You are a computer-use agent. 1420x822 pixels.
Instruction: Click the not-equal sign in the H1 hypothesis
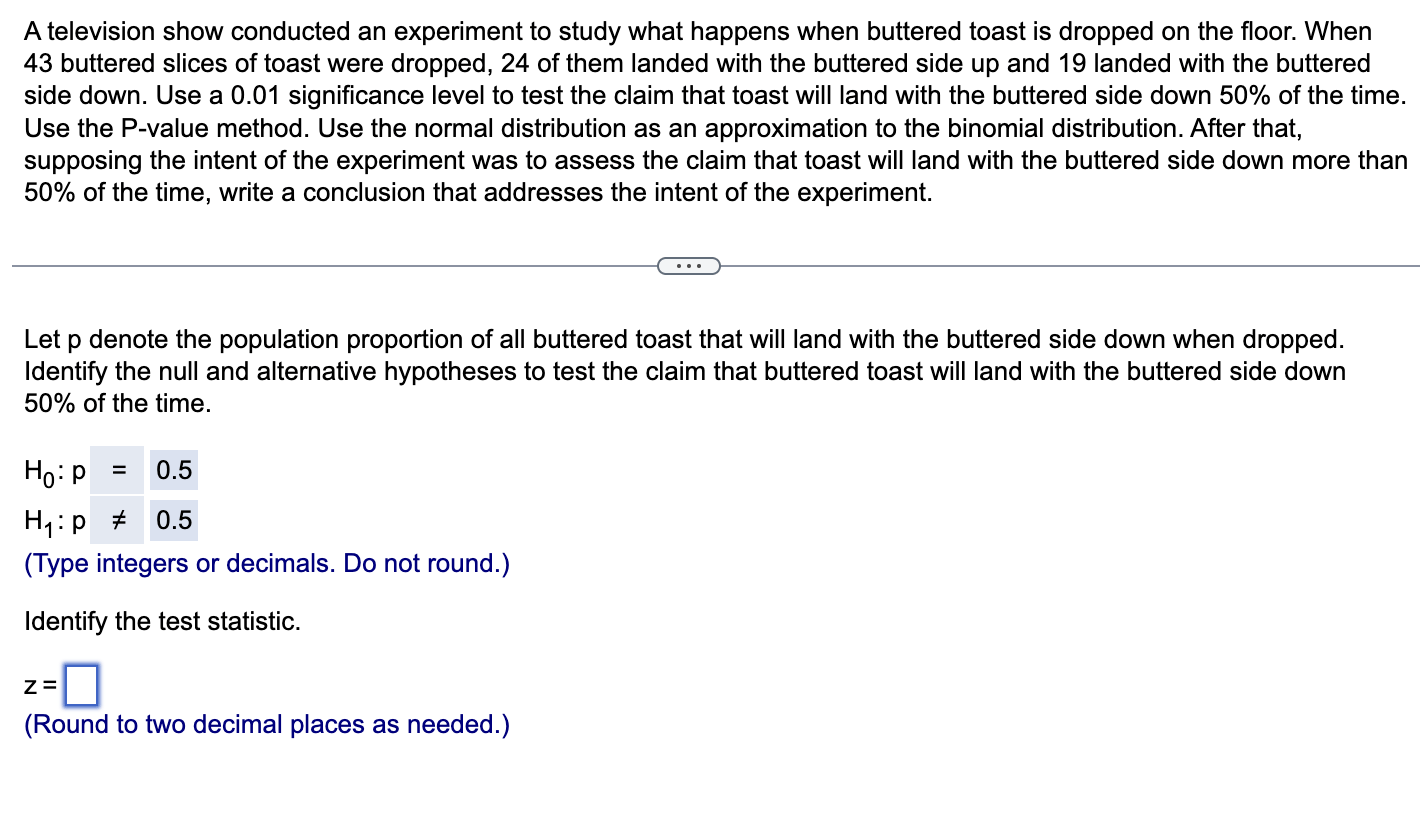coord(117,520)
